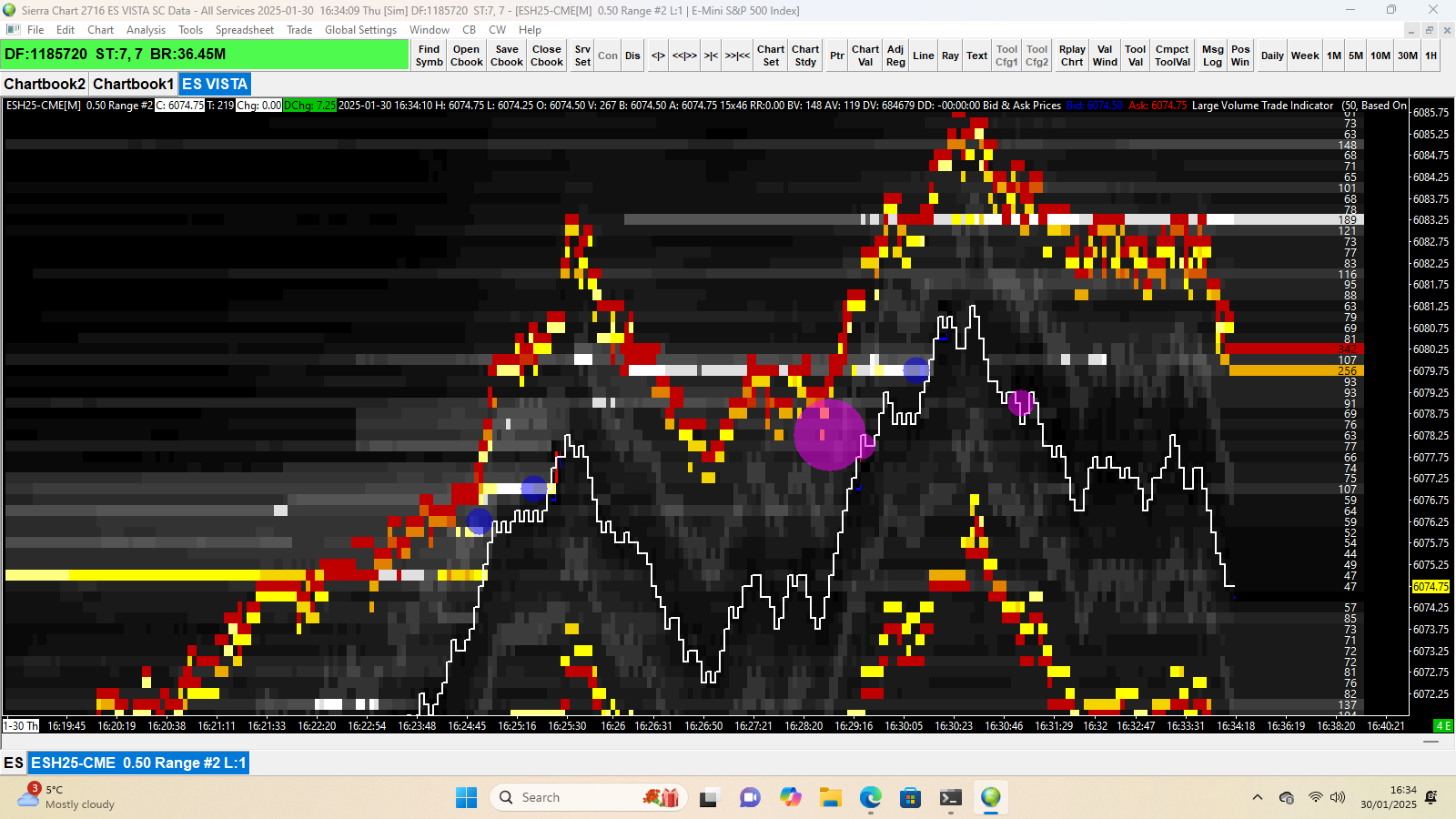This screenshot has height=819, width=1456.
Task: Click the Open Cbook button
Action: (x=466, y=56)
